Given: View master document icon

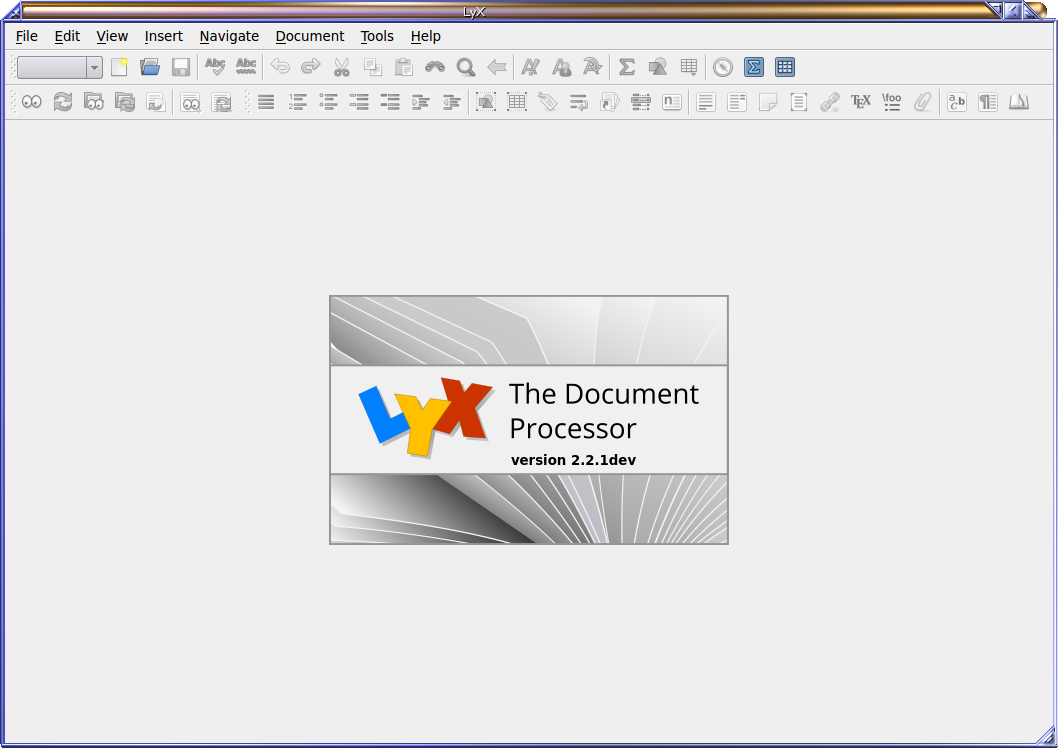Looking at the screenshot, I should click(94, 102).
